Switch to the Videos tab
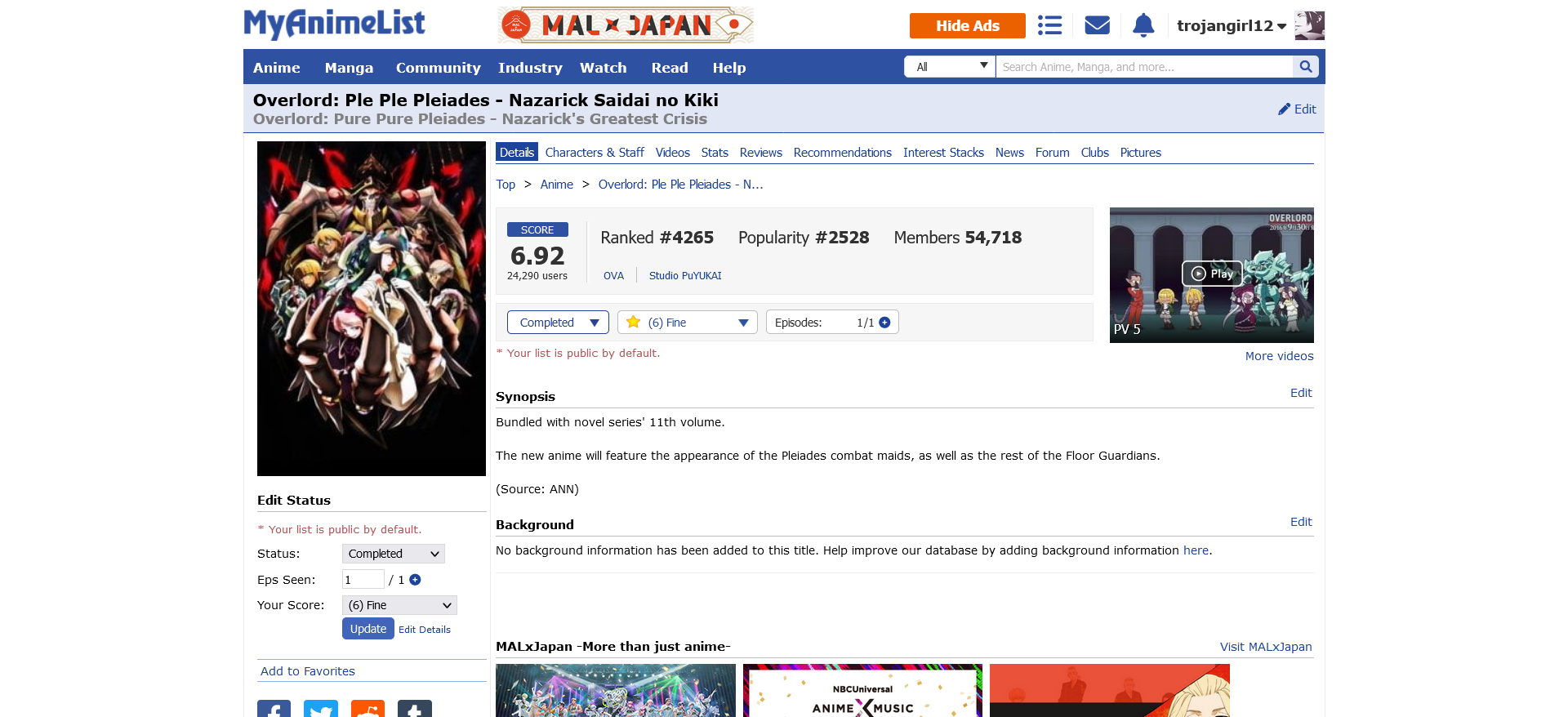 [x=673, y=153]
